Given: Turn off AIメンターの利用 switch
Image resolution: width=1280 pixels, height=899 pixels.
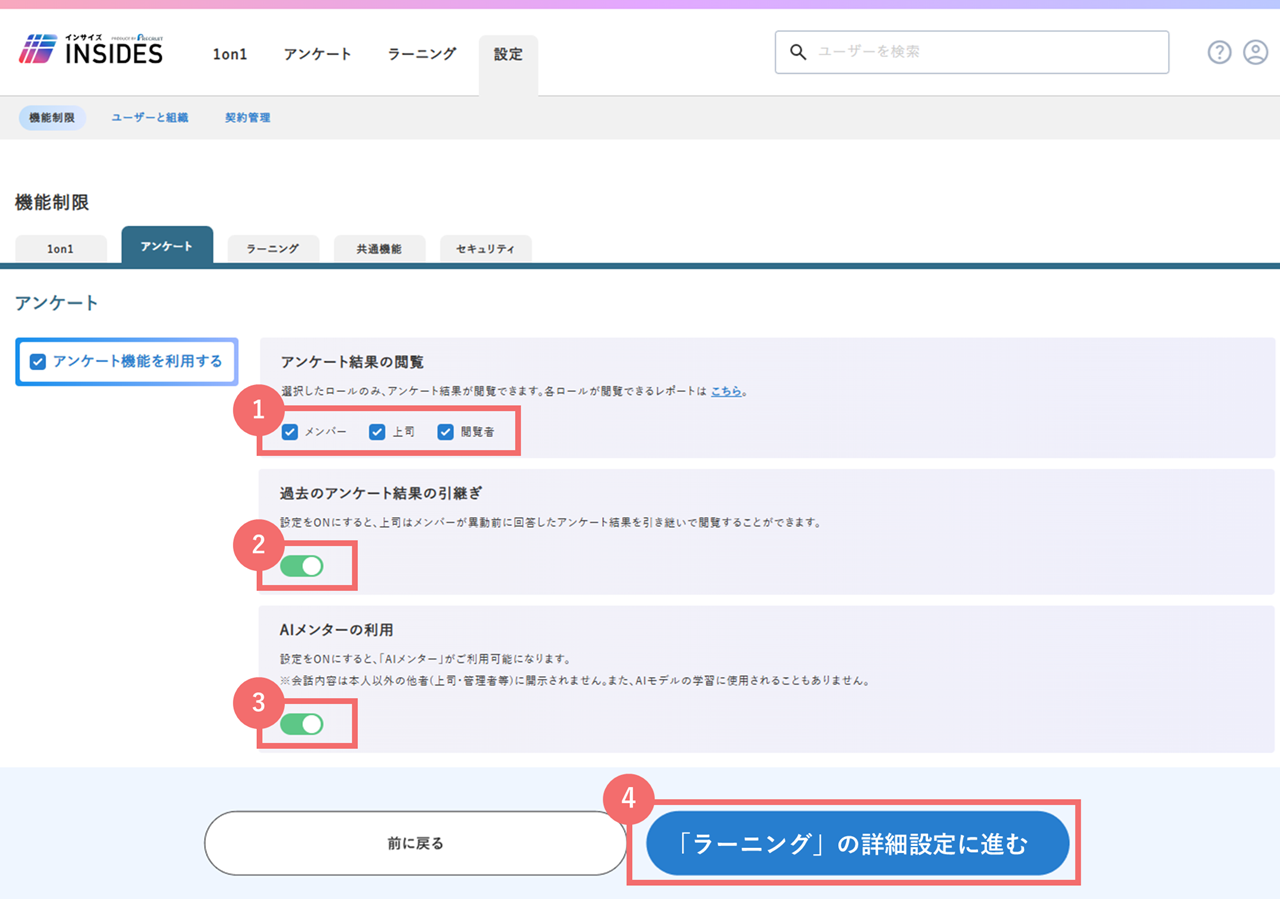Looking at the screenshot, I should pyautogui.click(x=301, y=724).
